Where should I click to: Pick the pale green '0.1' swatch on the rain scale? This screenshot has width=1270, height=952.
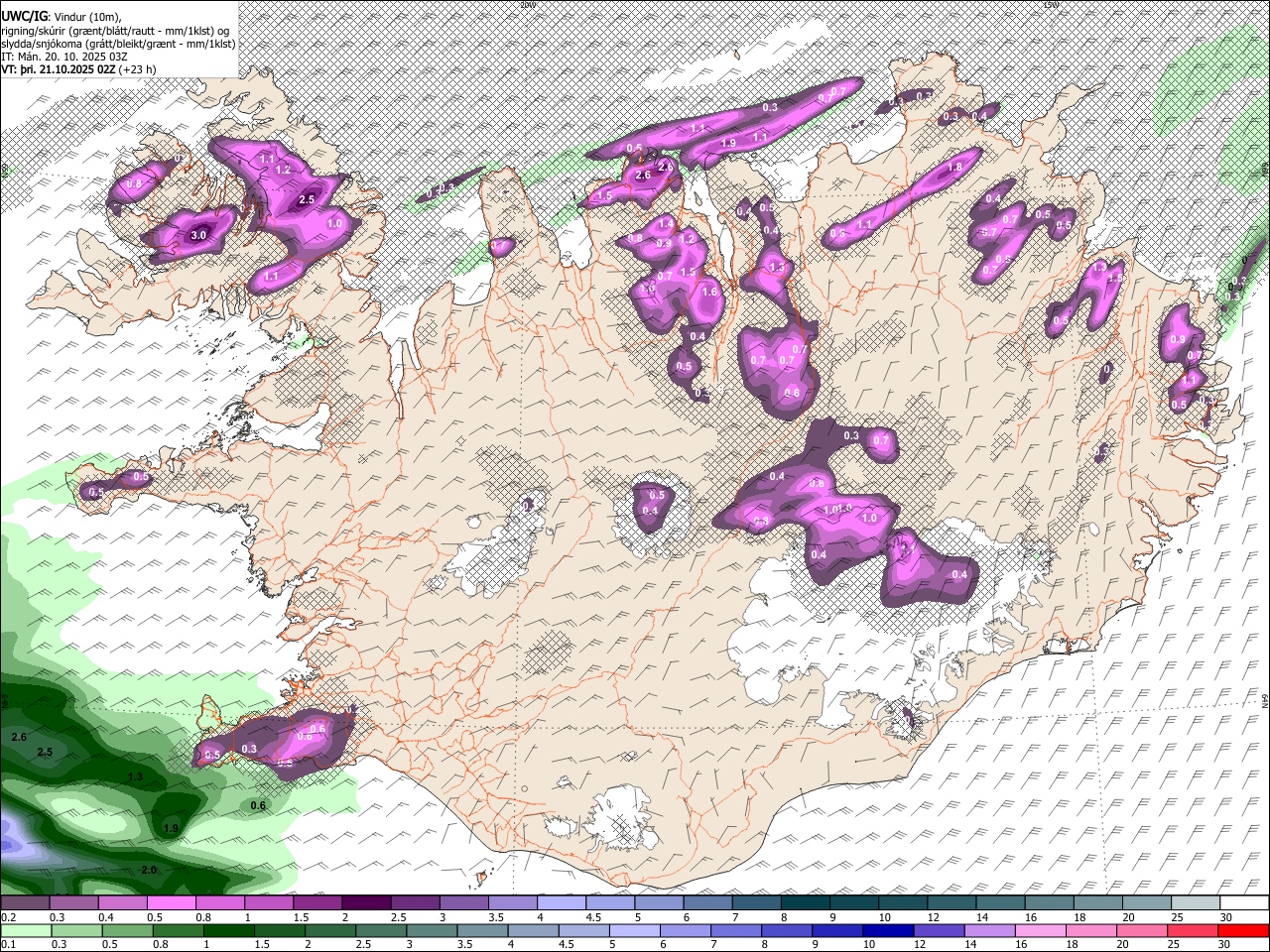[25, 930]
